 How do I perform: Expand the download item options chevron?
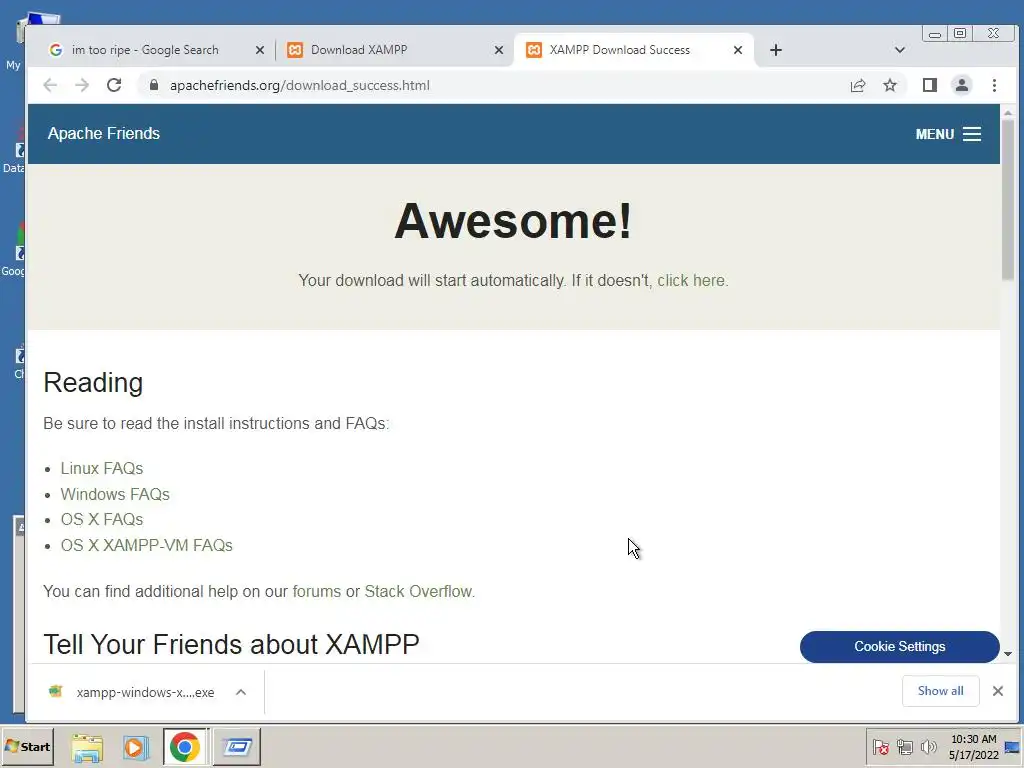[x=241, y=692]
